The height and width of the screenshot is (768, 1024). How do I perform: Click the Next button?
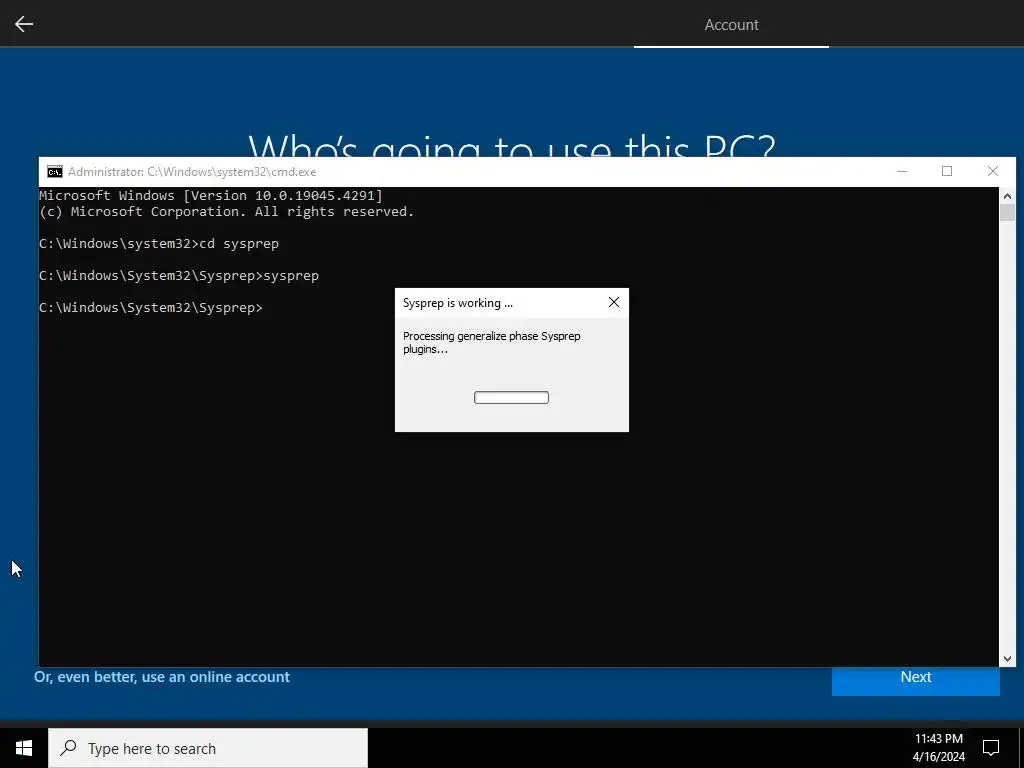916,678
